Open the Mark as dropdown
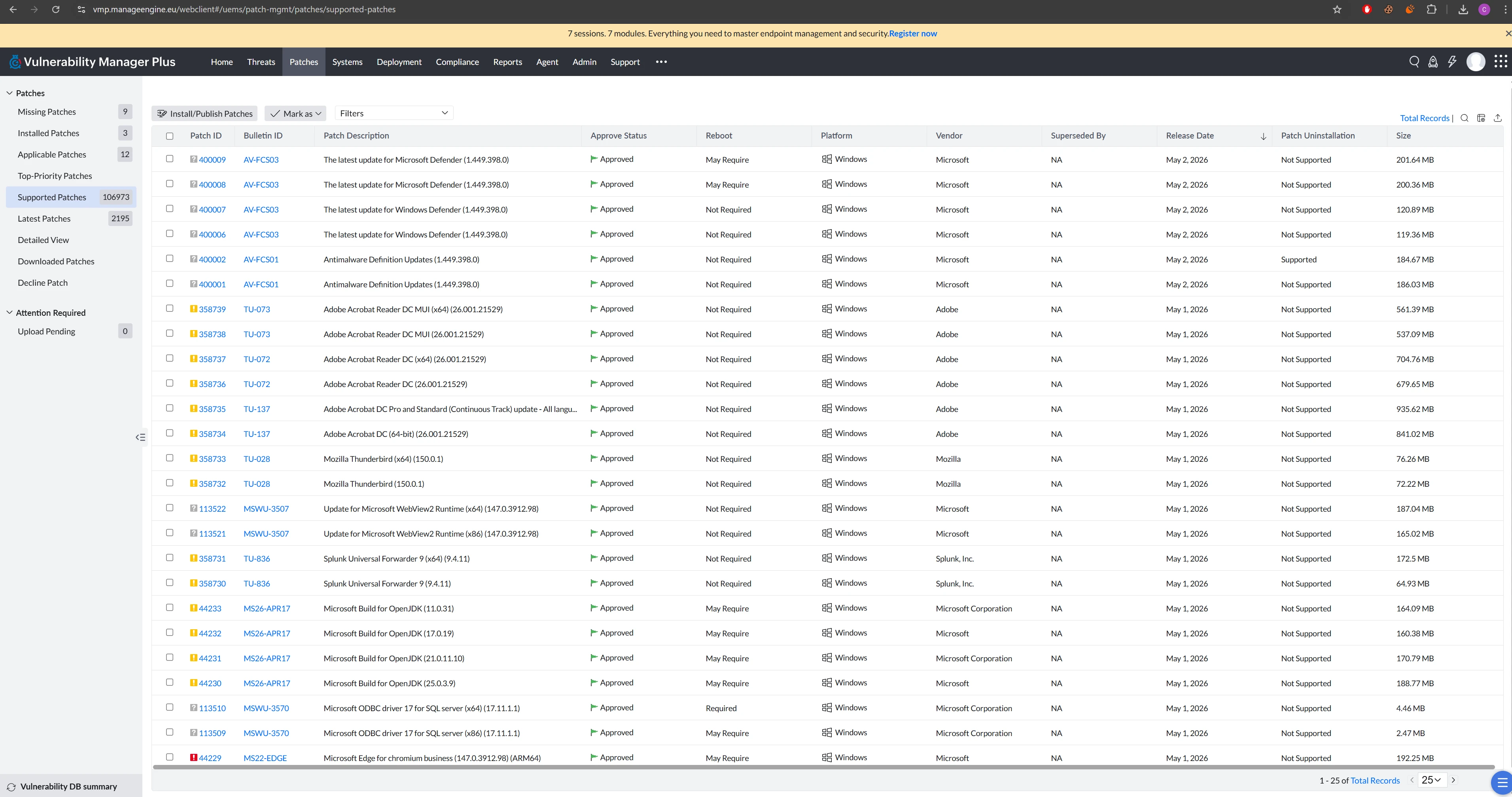This screenshot has width=1512, height=797. click(x=295, y=113)
